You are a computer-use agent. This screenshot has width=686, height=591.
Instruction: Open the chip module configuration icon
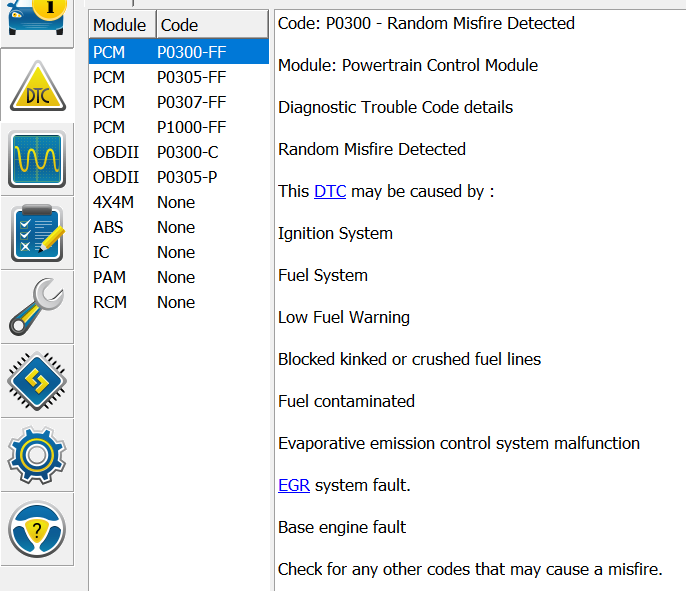pos(37,381)
